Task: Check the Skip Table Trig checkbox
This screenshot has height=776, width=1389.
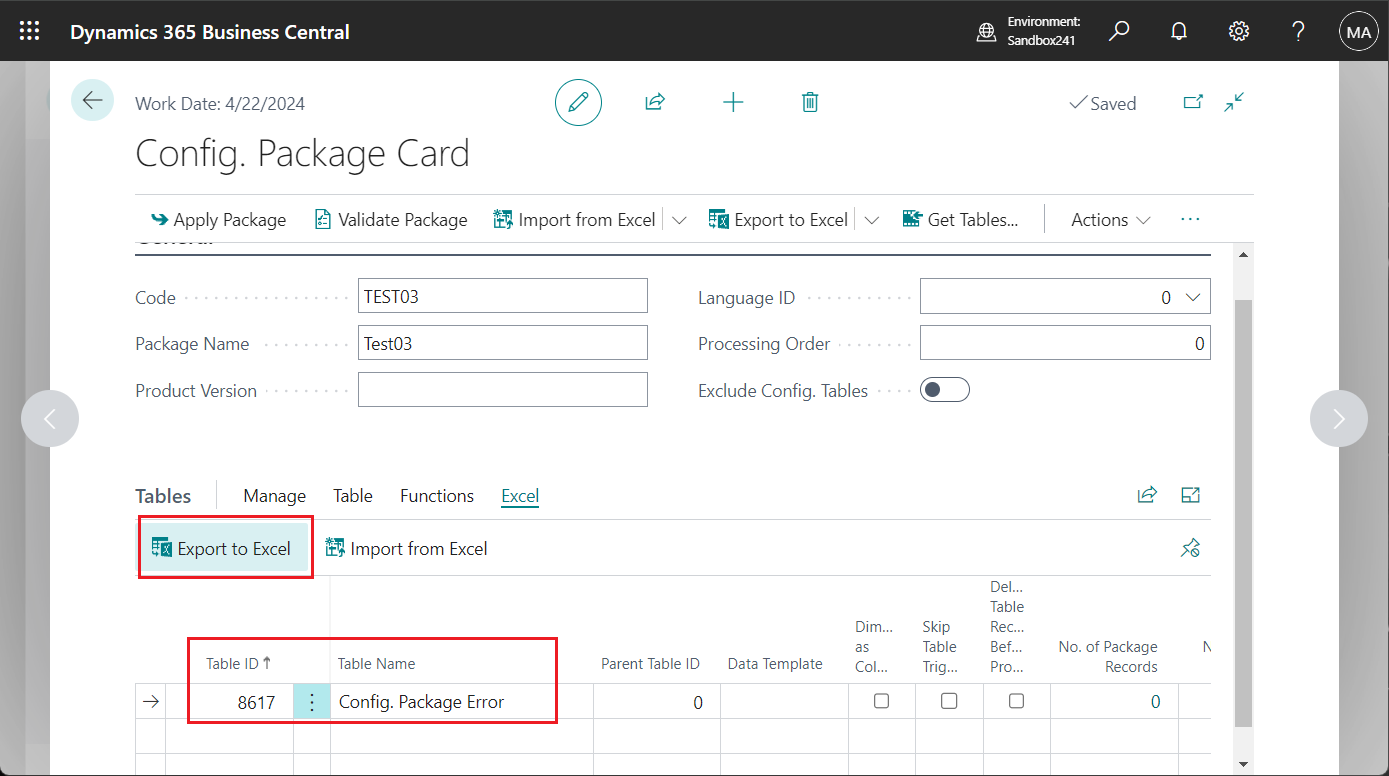Action: (x=948, y=701)
